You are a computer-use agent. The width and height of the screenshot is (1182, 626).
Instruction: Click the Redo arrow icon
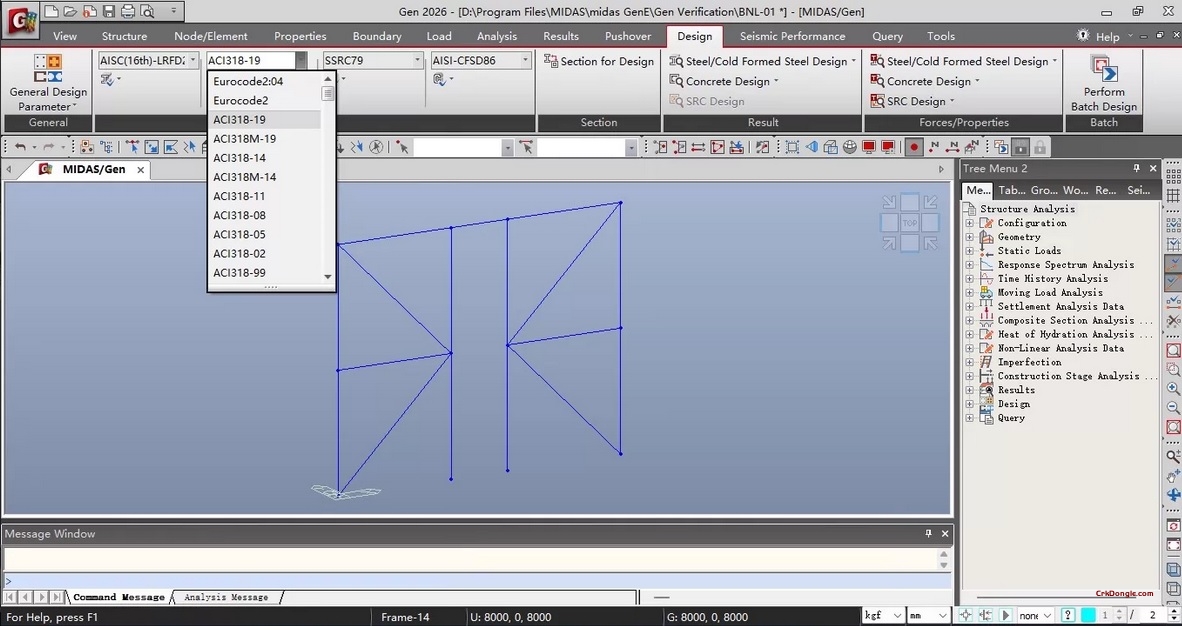49,147
